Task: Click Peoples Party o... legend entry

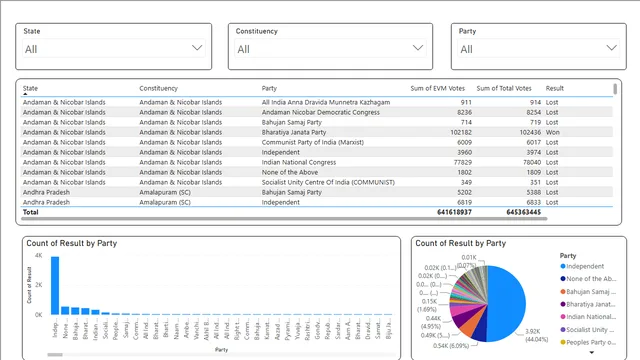Action: point(588,342)
